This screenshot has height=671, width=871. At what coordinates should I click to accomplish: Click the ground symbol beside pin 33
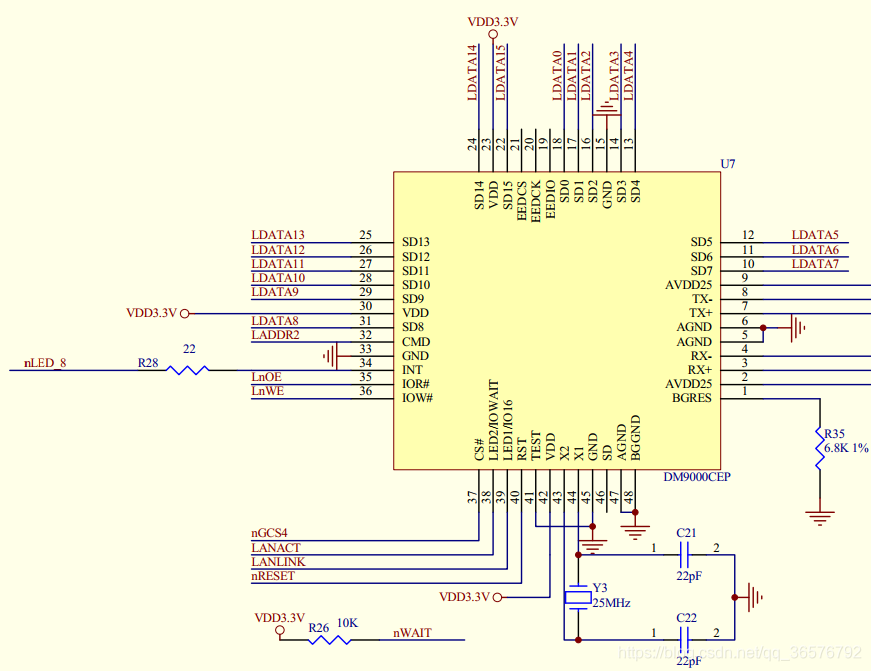click(330, 355)
